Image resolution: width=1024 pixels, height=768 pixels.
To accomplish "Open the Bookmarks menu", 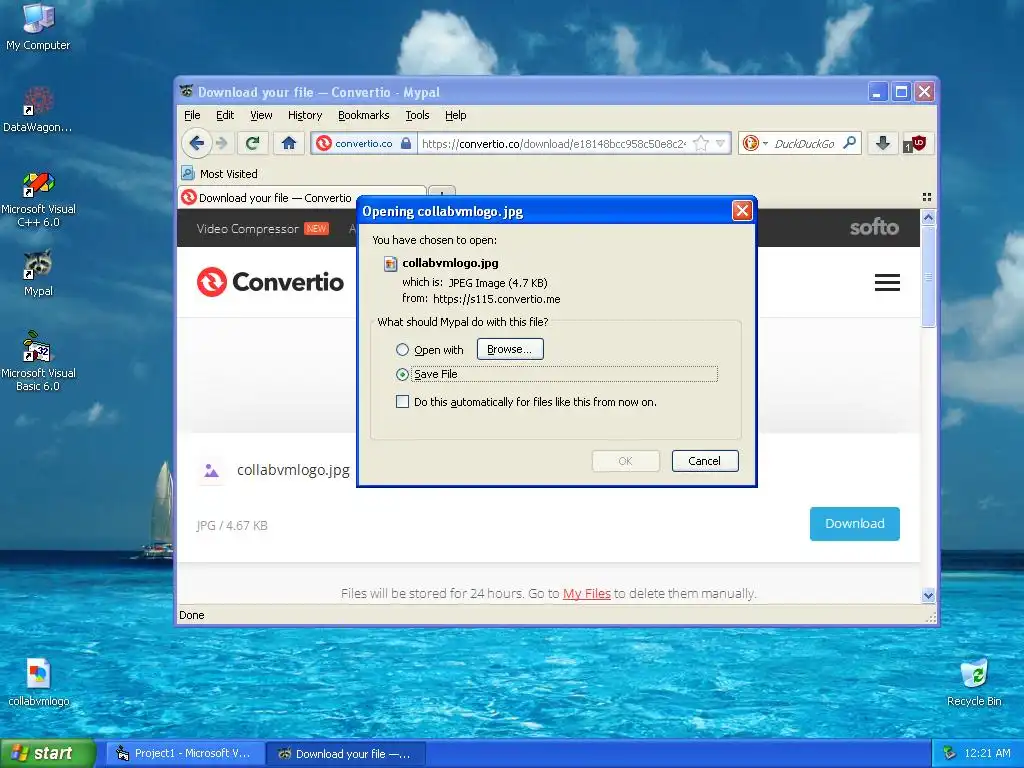I will click(363, 115).
